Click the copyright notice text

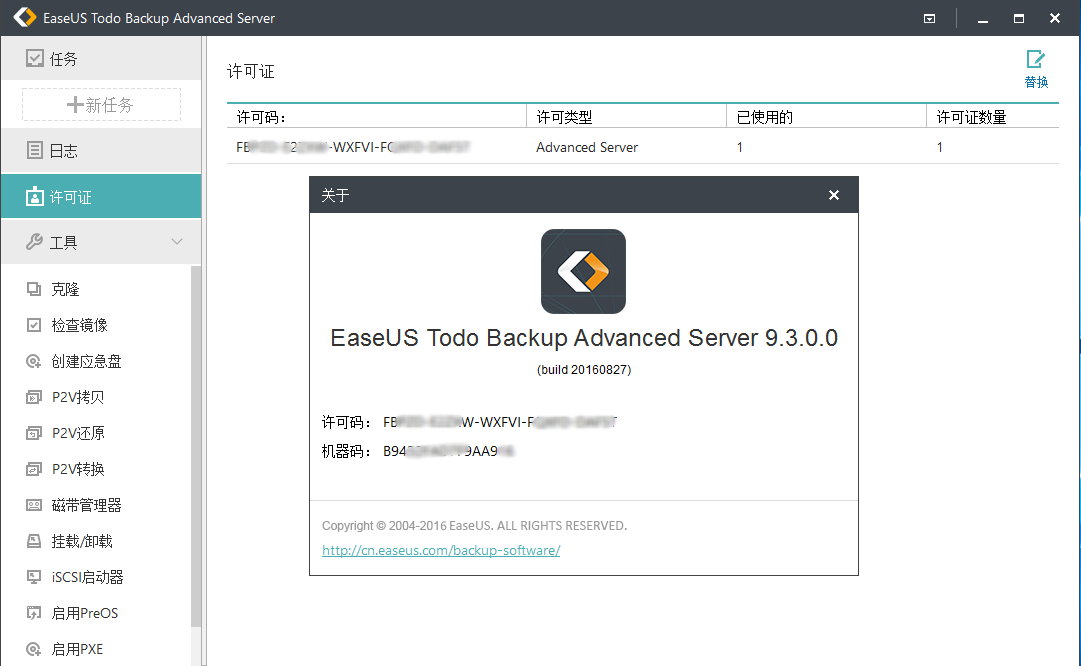point(474,525)
